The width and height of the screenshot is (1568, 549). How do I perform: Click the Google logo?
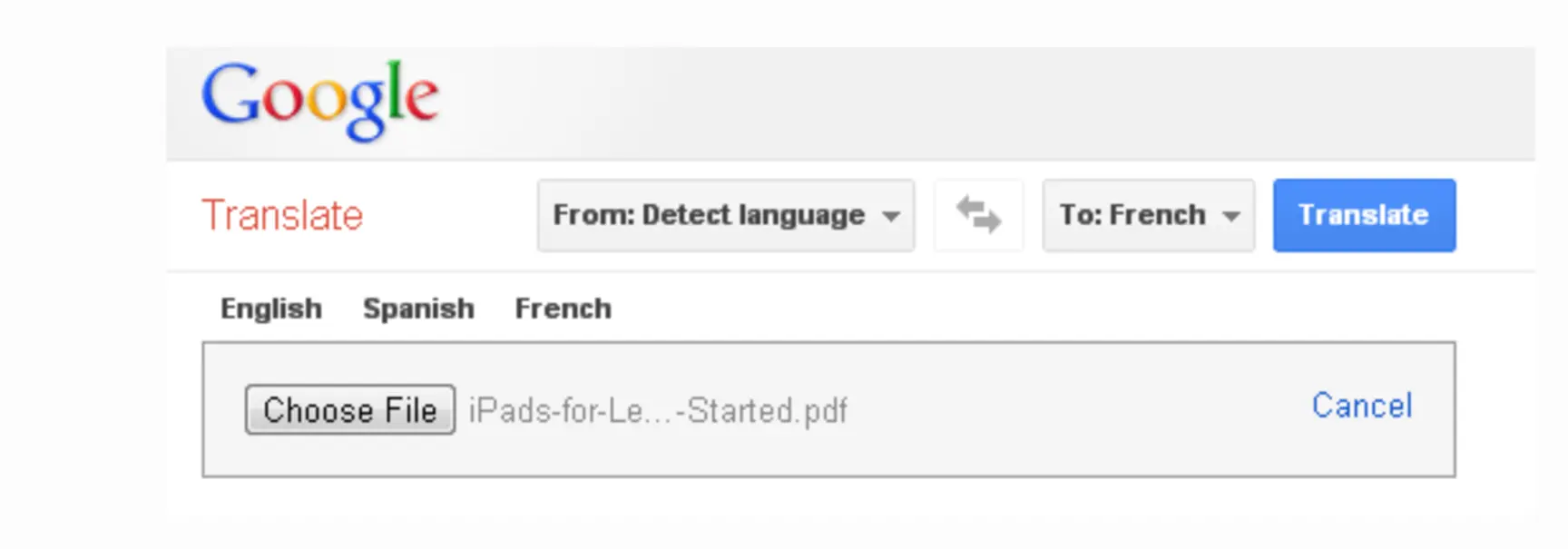point(320,99)
